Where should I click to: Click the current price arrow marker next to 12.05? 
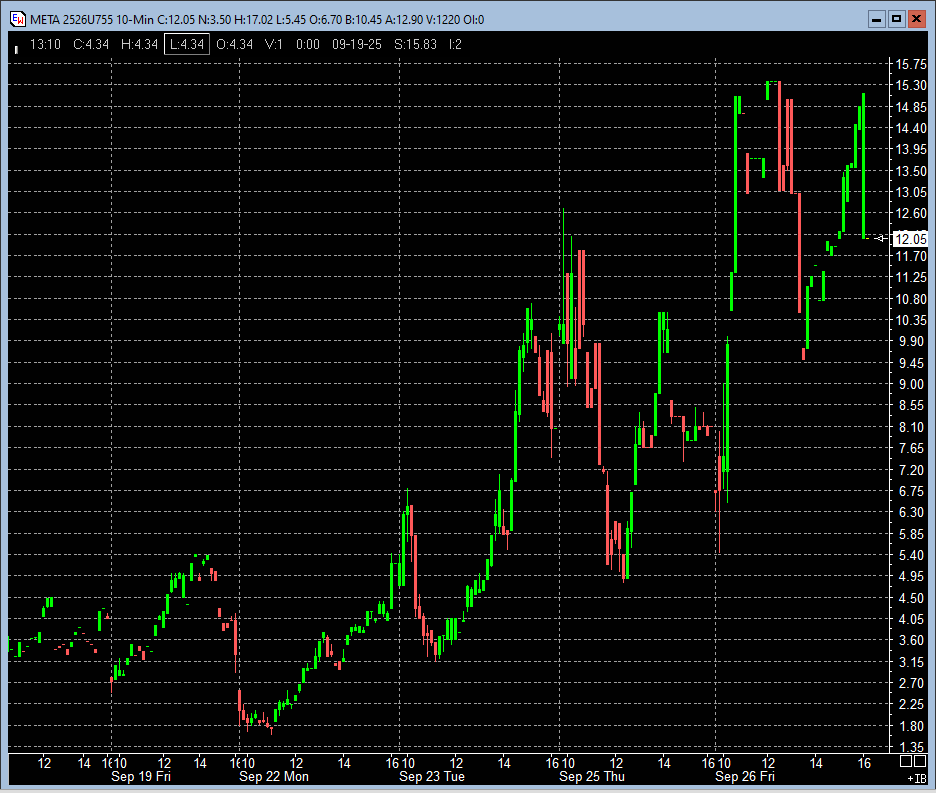[880, 238]
